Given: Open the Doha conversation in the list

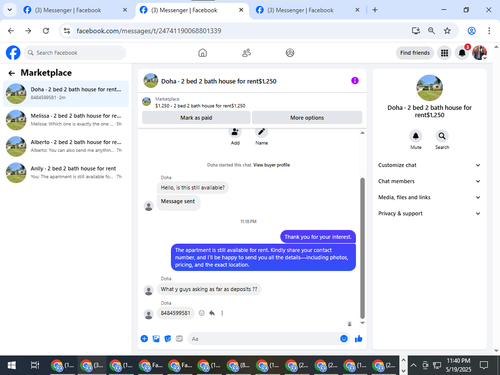Looking at the screenshot, I should (x=66, y=93).
